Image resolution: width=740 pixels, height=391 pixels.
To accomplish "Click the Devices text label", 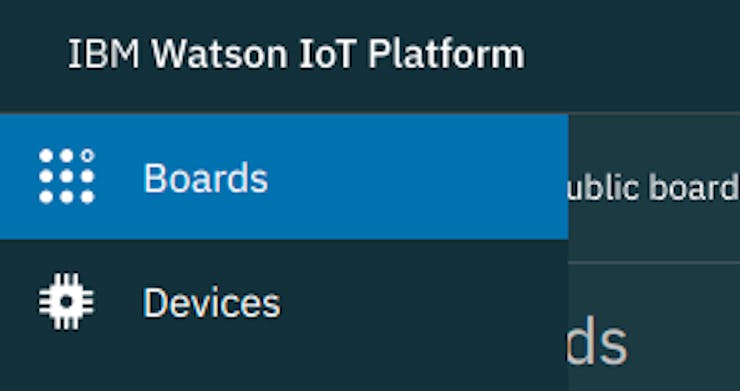I will (212, 303).
